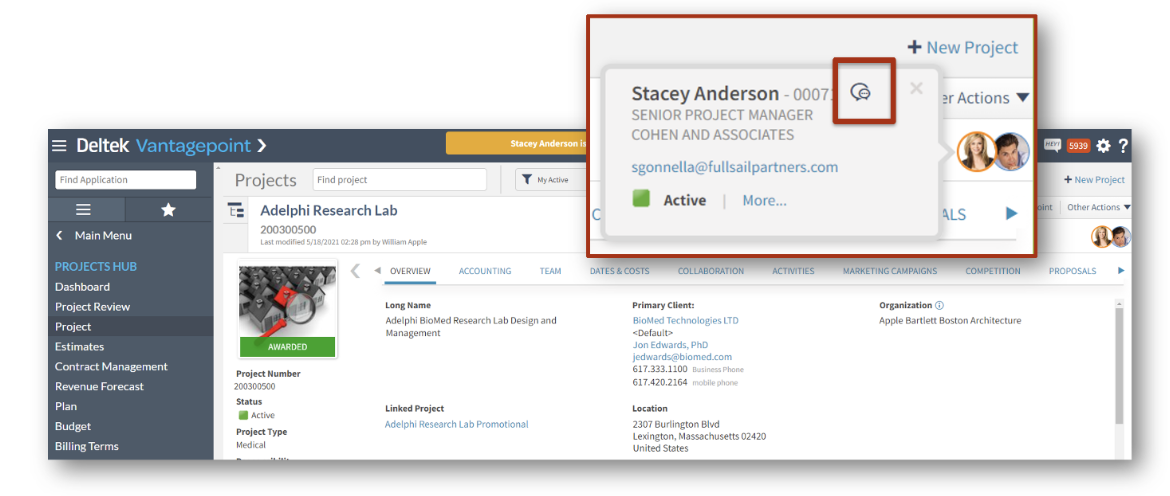This screenshot has height=496, width=1170.
Task: Click the plus New Project in the enlarged callout
Action: (963, 48)
